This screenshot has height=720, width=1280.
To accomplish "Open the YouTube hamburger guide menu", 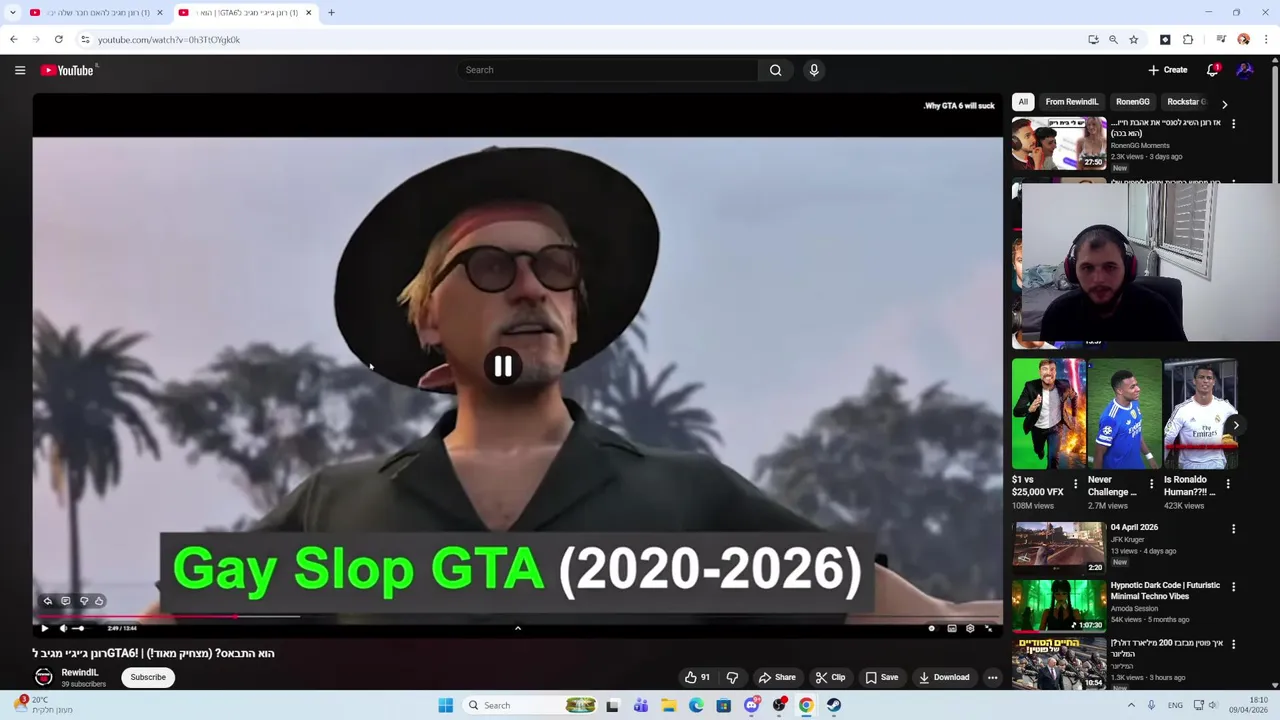I will coord(20,70).
